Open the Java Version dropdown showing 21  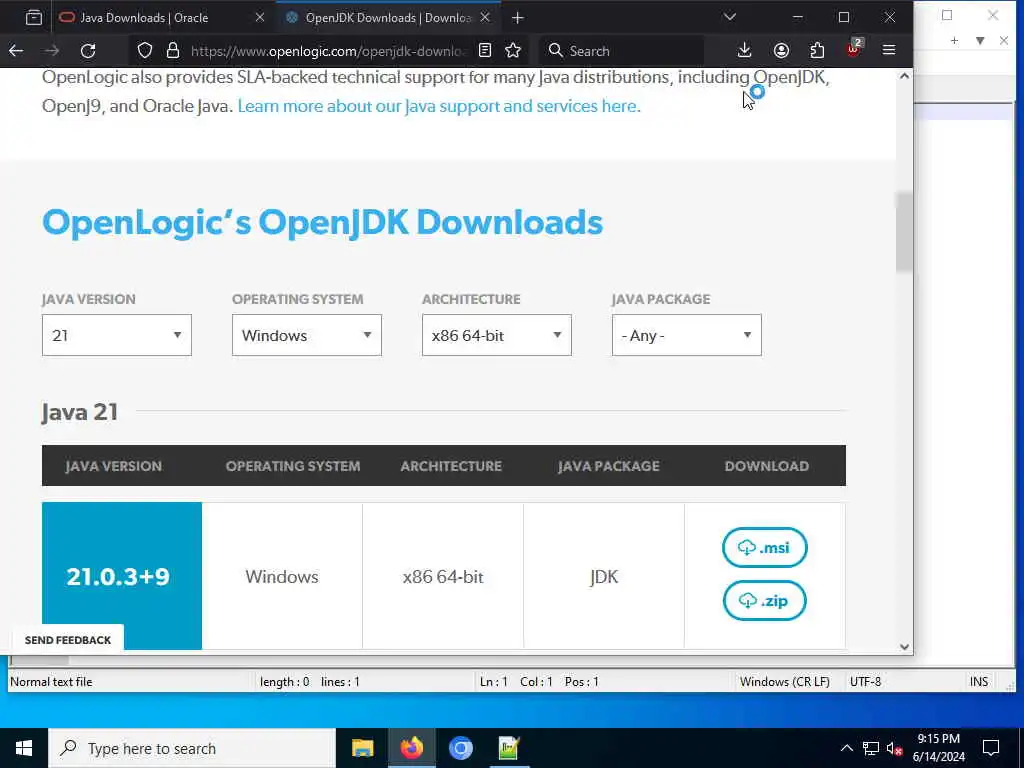(117, 335)
